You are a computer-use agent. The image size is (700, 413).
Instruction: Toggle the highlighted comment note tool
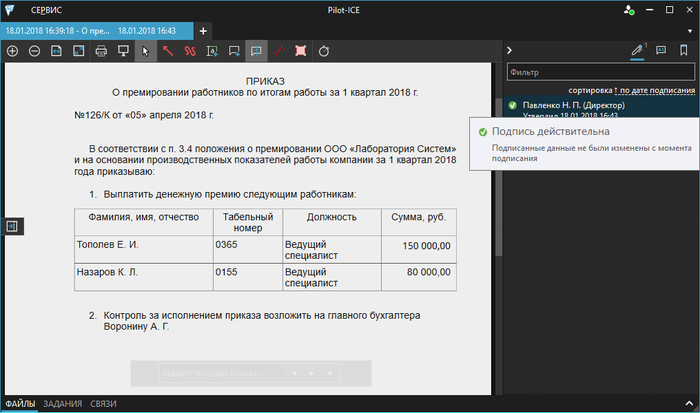tap(256, 50)
